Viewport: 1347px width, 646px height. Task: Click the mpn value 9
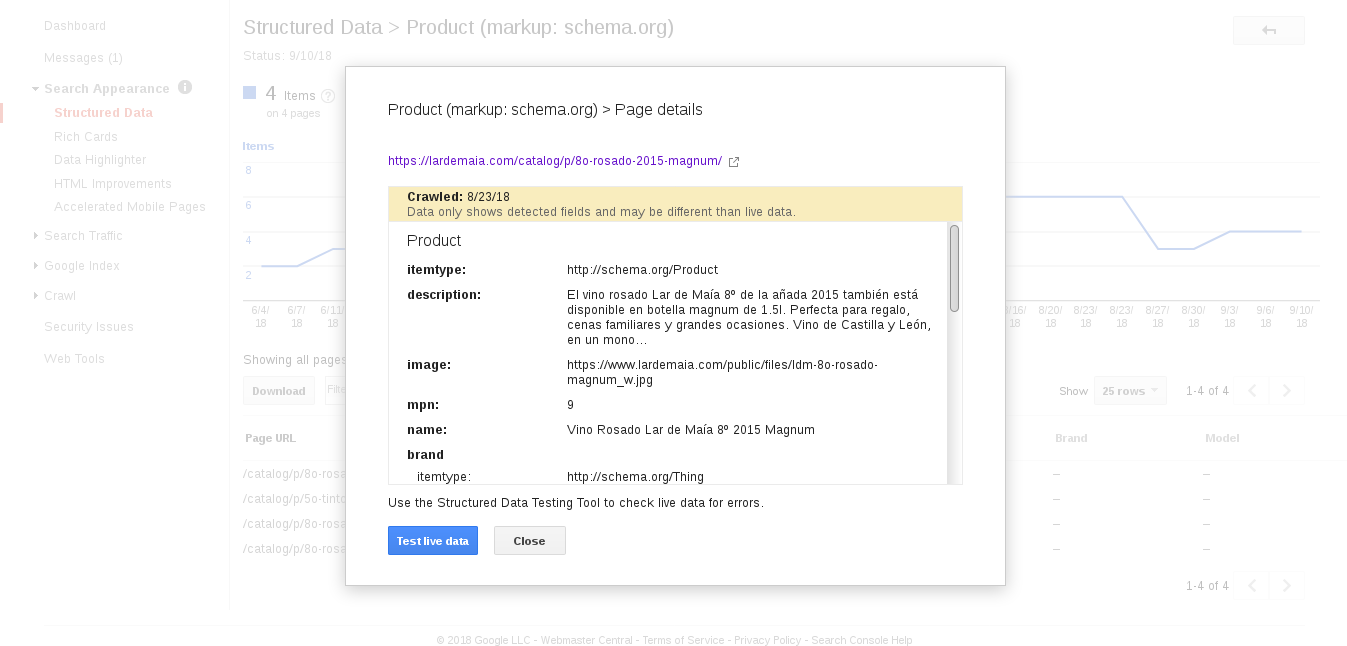pyautogui.click(x=570, y=405)
